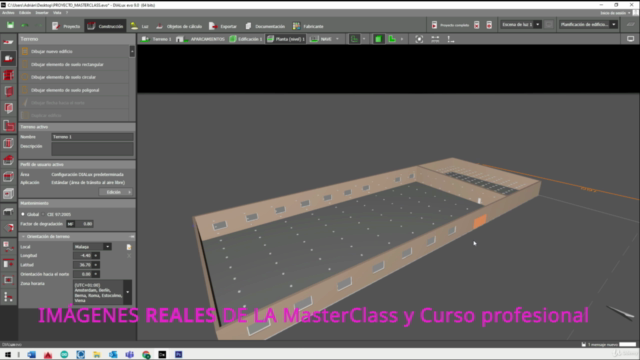Click the undo arrow icon
Viewport: 640px width, 360px height.
coord(25,25)
